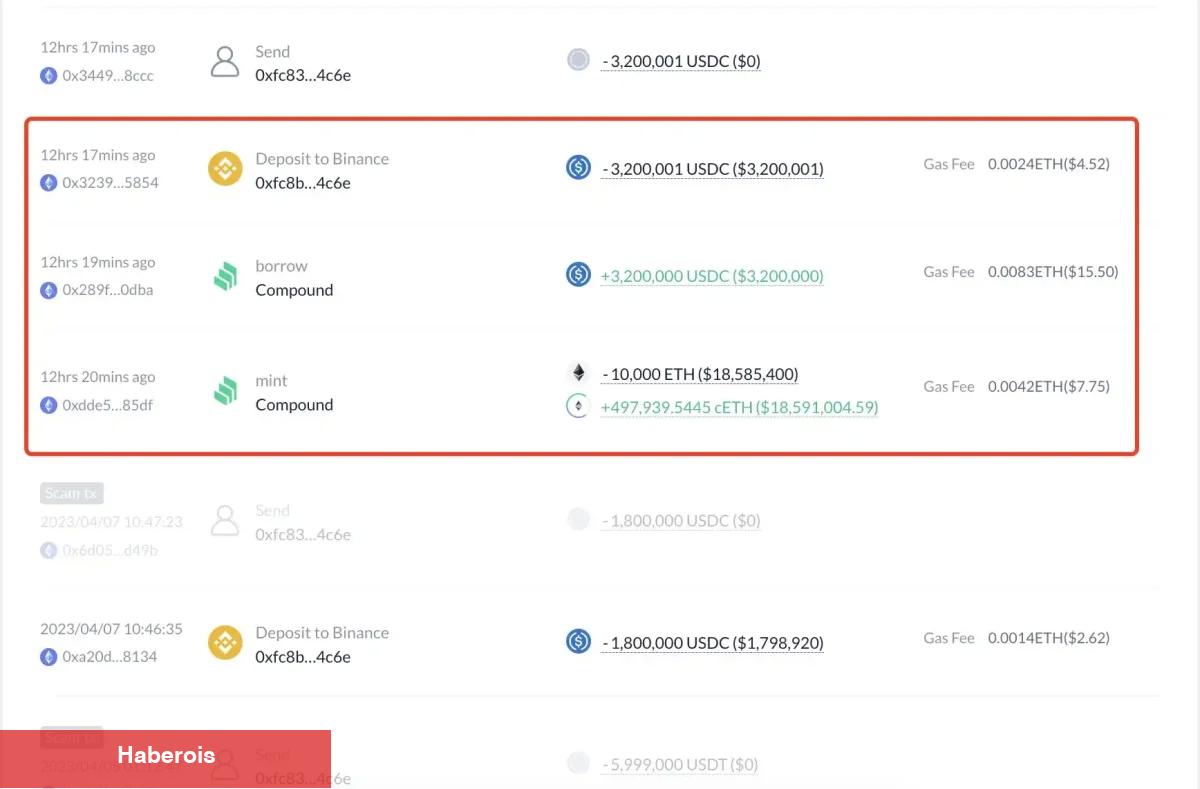Click Compound protocol name under mint
The image size is (1200, 789).
[294, 405]
